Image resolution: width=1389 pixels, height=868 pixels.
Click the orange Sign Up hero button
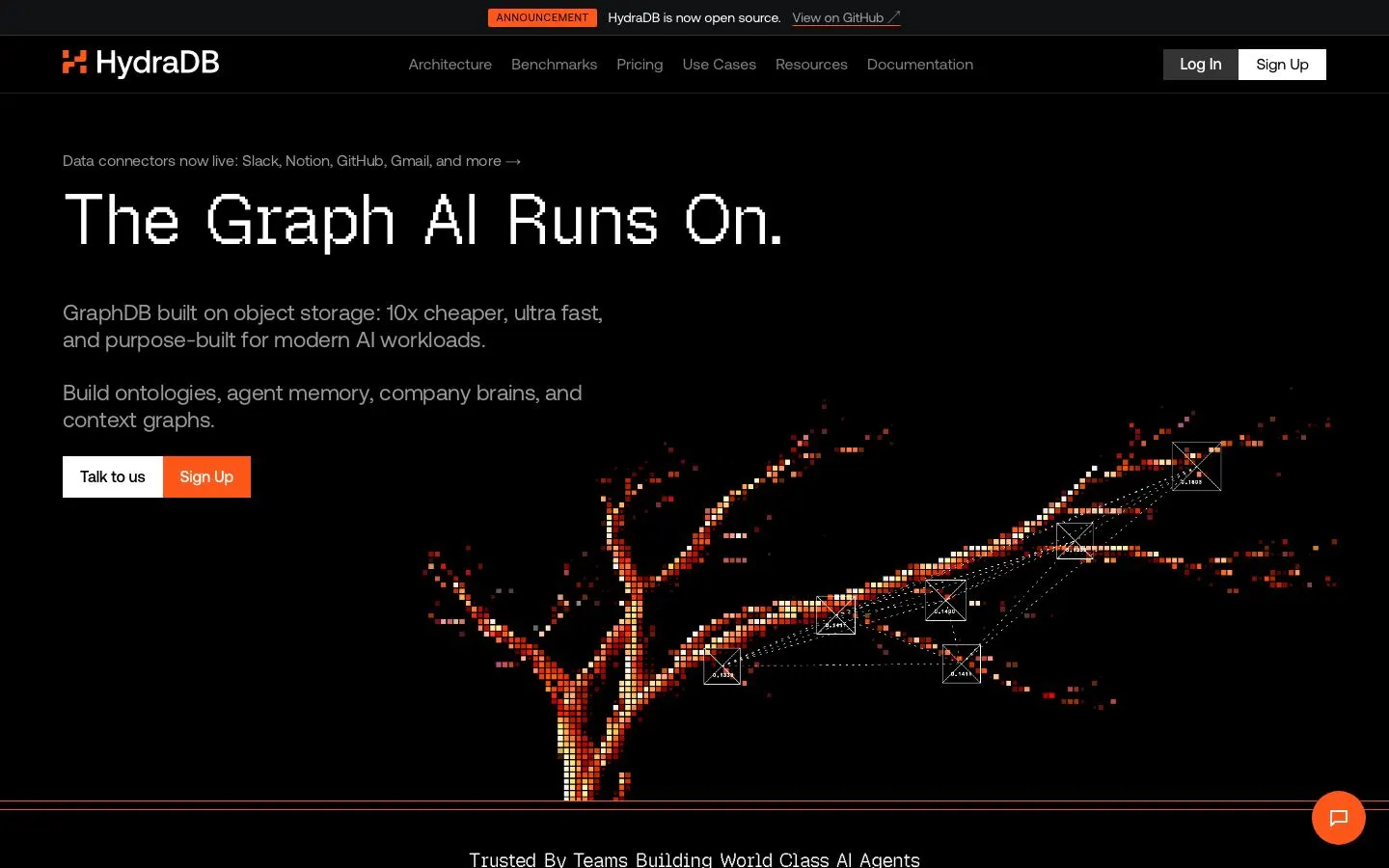click(206, 476)
